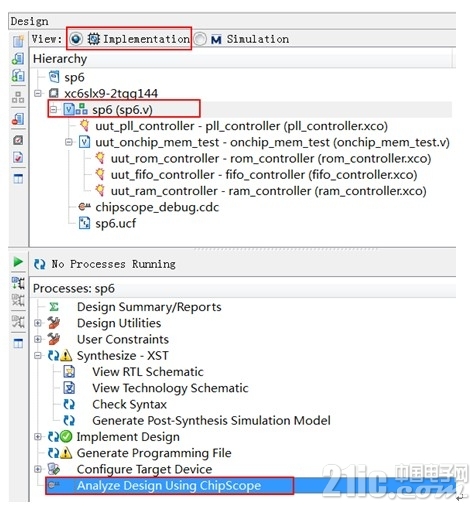
Task: Select uut_pll_controller core in hierarchy
Action: 241,126
